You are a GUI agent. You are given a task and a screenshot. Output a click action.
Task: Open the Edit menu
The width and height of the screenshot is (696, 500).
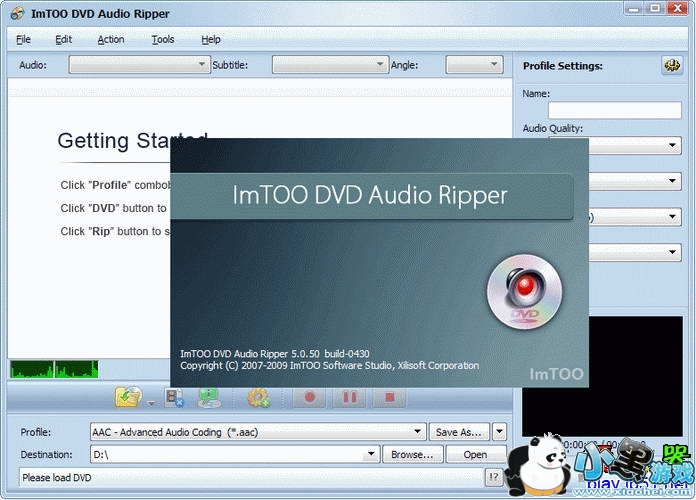click(63, 40)
